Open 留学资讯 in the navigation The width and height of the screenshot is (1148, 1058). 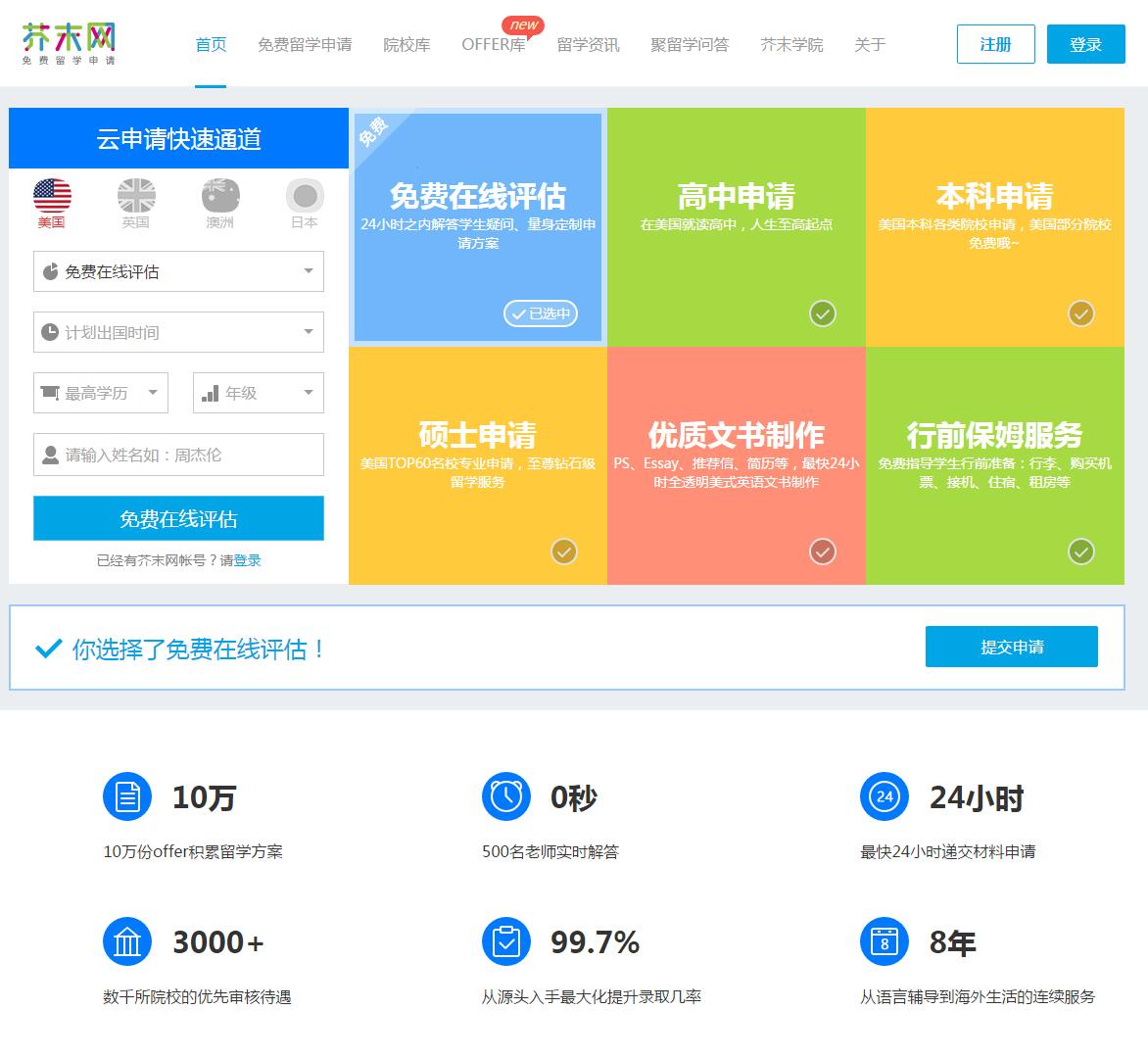point(588,45)
